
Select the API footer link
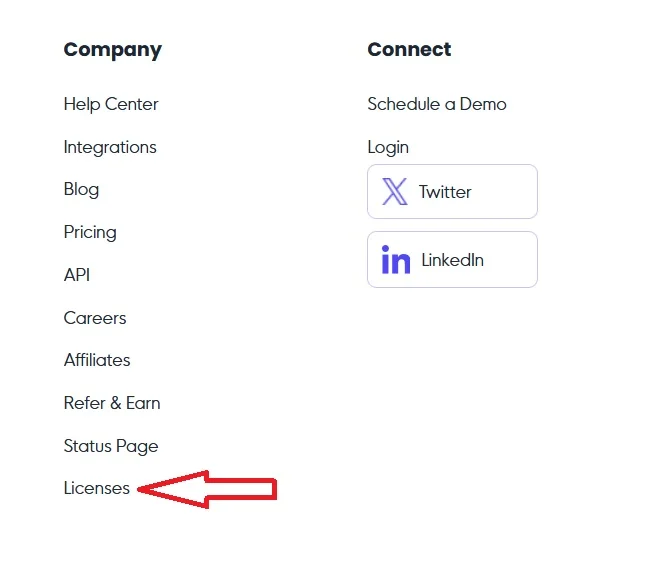tap(77, 275)
